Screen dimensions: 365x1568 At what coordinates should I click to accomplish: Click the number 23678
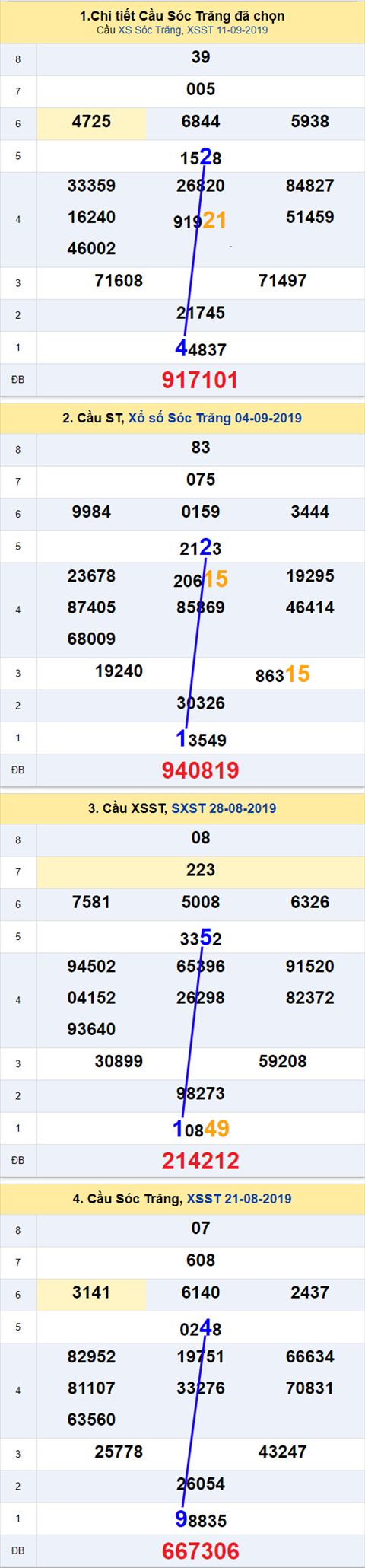pyautogui.click(x=91, y=576)
